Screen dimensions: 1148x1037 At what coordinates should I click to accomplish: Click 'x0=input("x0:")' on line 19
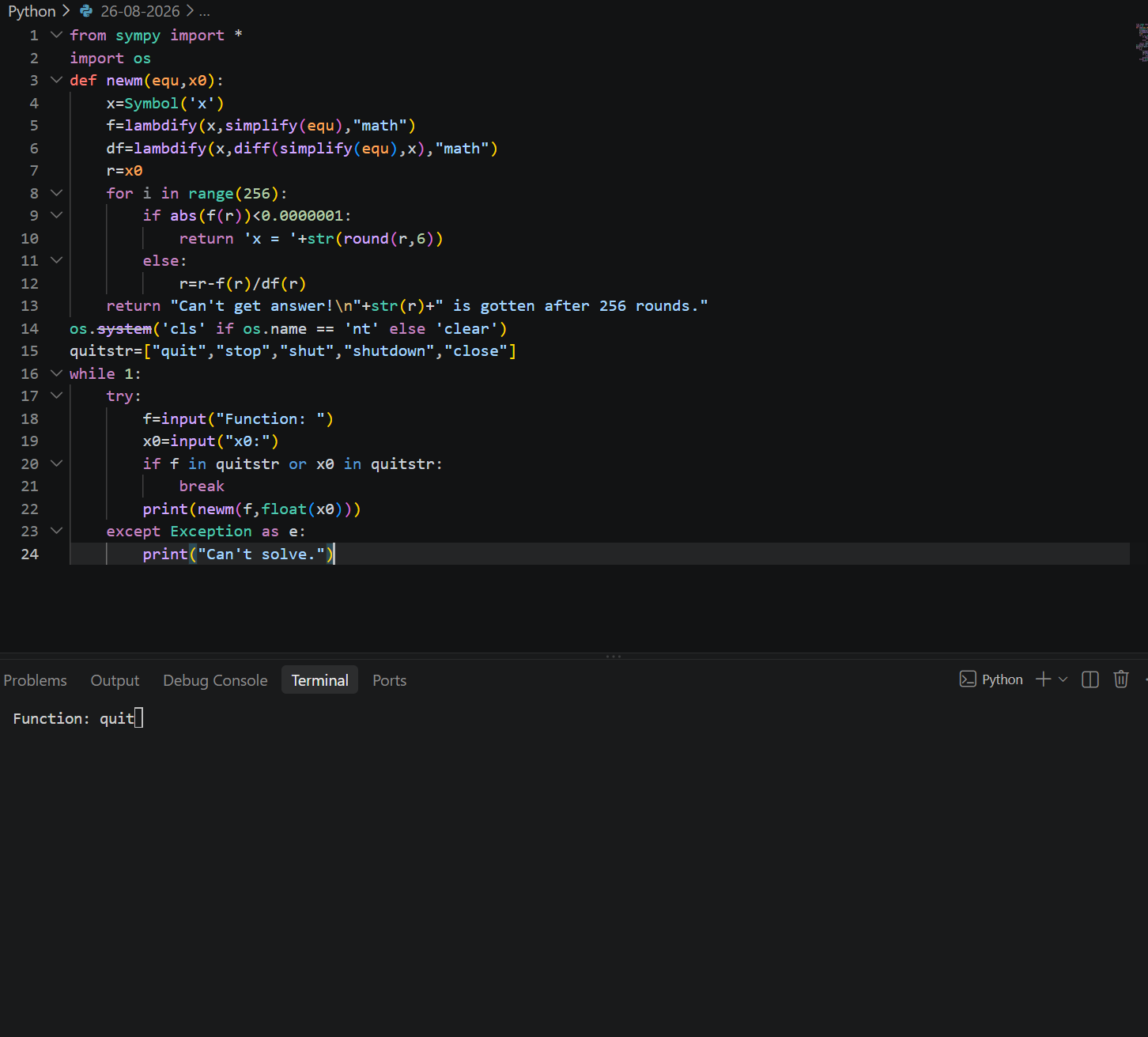[211, 441]
